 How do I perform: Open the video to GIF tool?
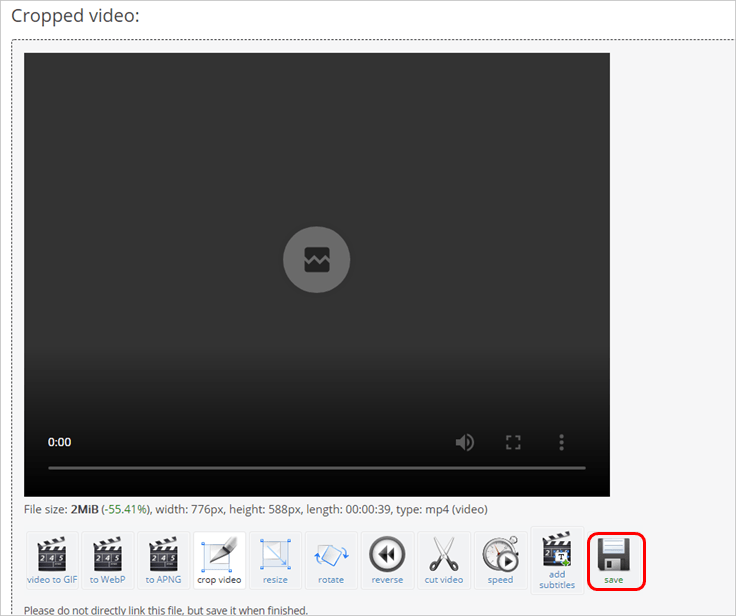pos(52,560)
